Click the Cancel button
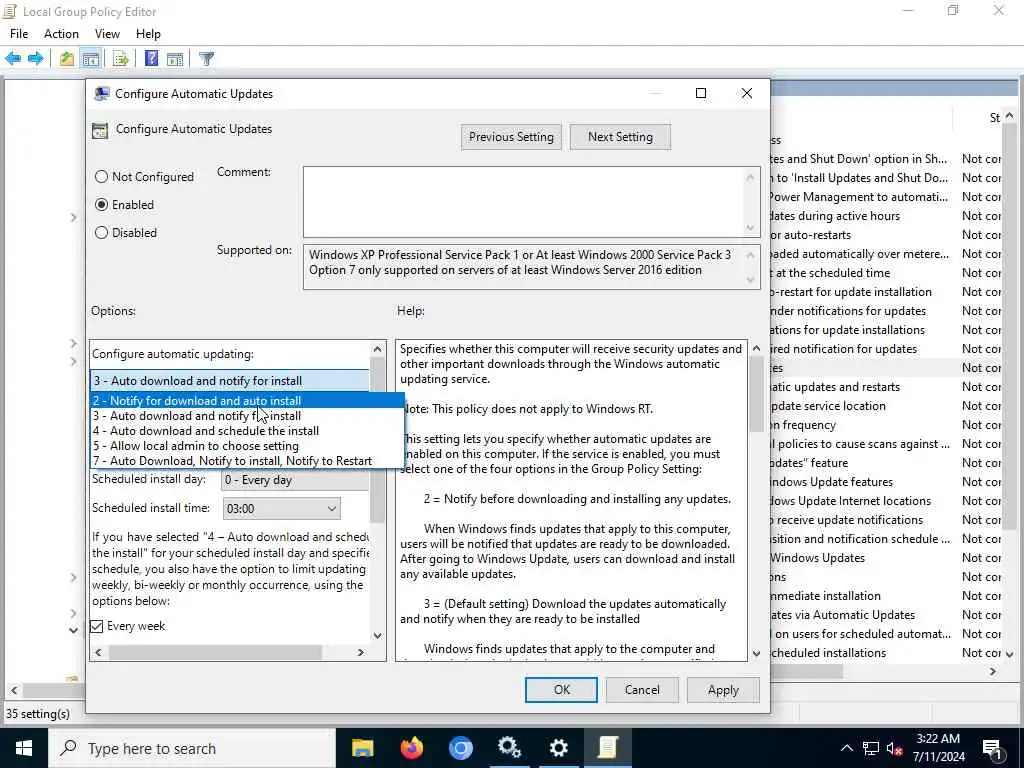The height and width of the screenshot is (768, 1024). [642, 690]
